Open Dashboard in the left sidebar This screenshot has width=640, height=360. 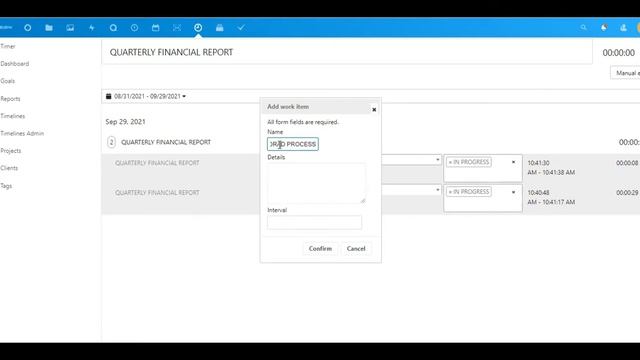click(x=15, y=64)
